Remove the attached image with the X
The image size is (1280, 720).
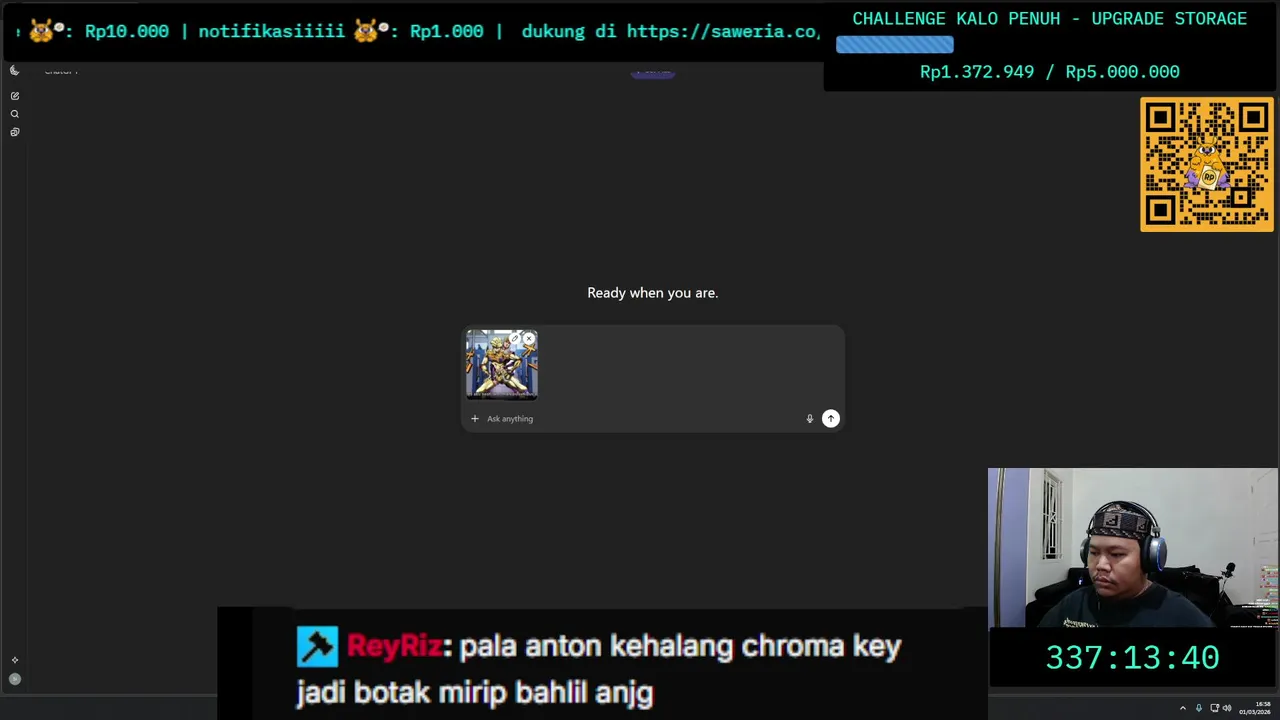[x=529, y=339]
